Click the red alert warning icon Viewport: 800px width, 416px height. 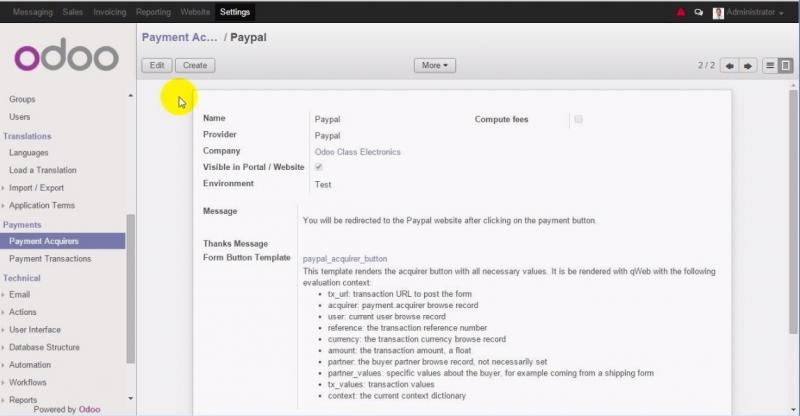pos(681,12)
